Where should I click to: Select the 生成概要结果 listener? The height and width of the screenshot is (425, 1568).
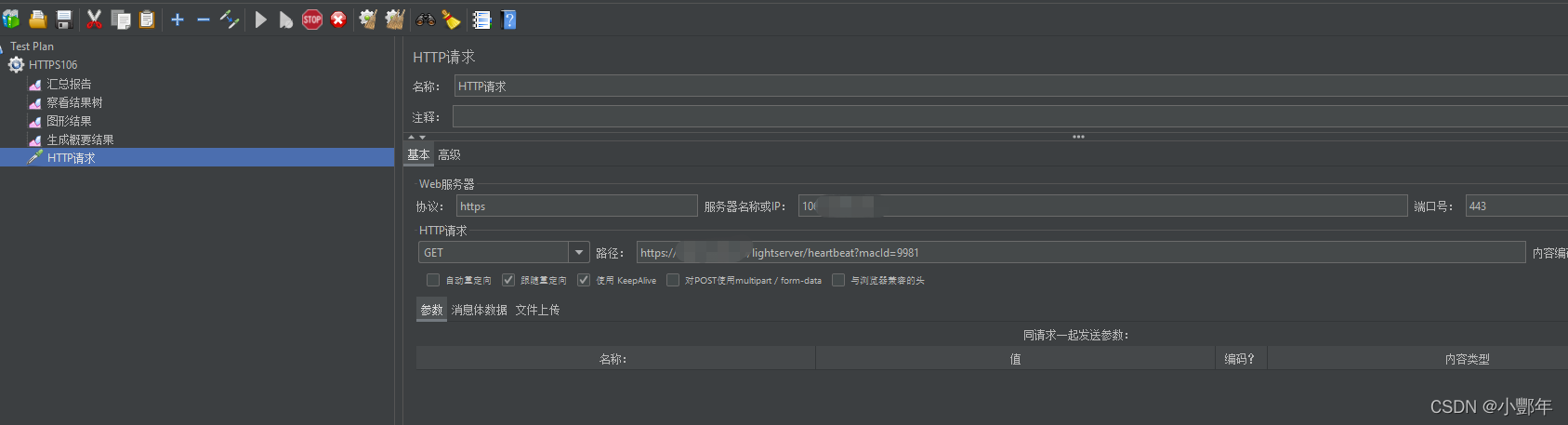(x=80, y=139)
